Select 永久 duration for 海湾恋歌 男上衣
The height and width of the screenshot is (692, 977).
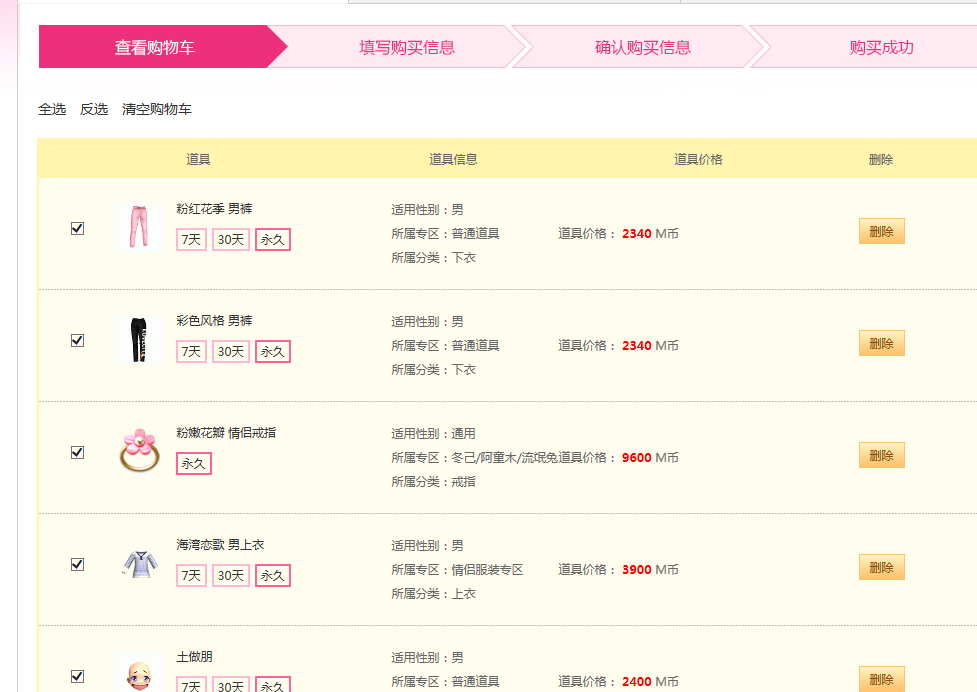pyautogui.click(x=273, y=576)
